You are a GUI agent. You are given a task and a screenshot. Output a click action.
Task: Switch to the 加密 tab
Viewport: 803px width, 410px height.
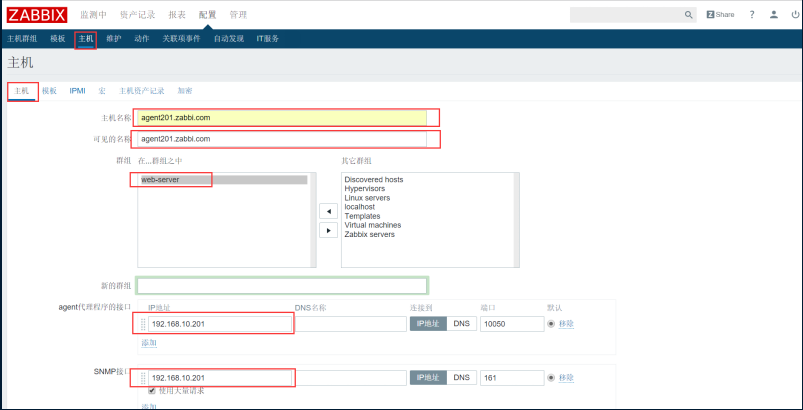tap(185, 91)
